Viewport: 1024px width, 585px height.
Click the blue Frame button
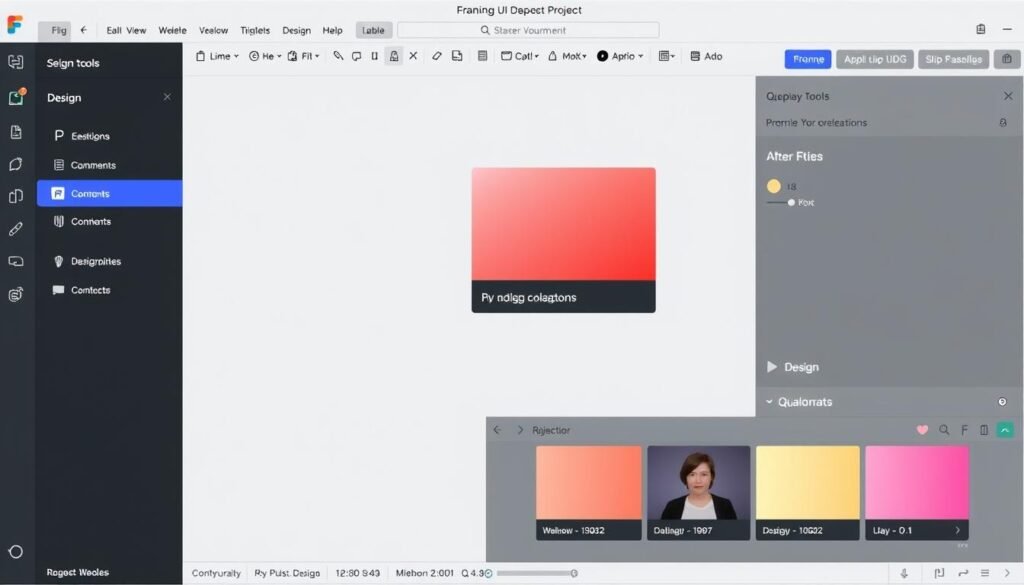coord(807,60)
